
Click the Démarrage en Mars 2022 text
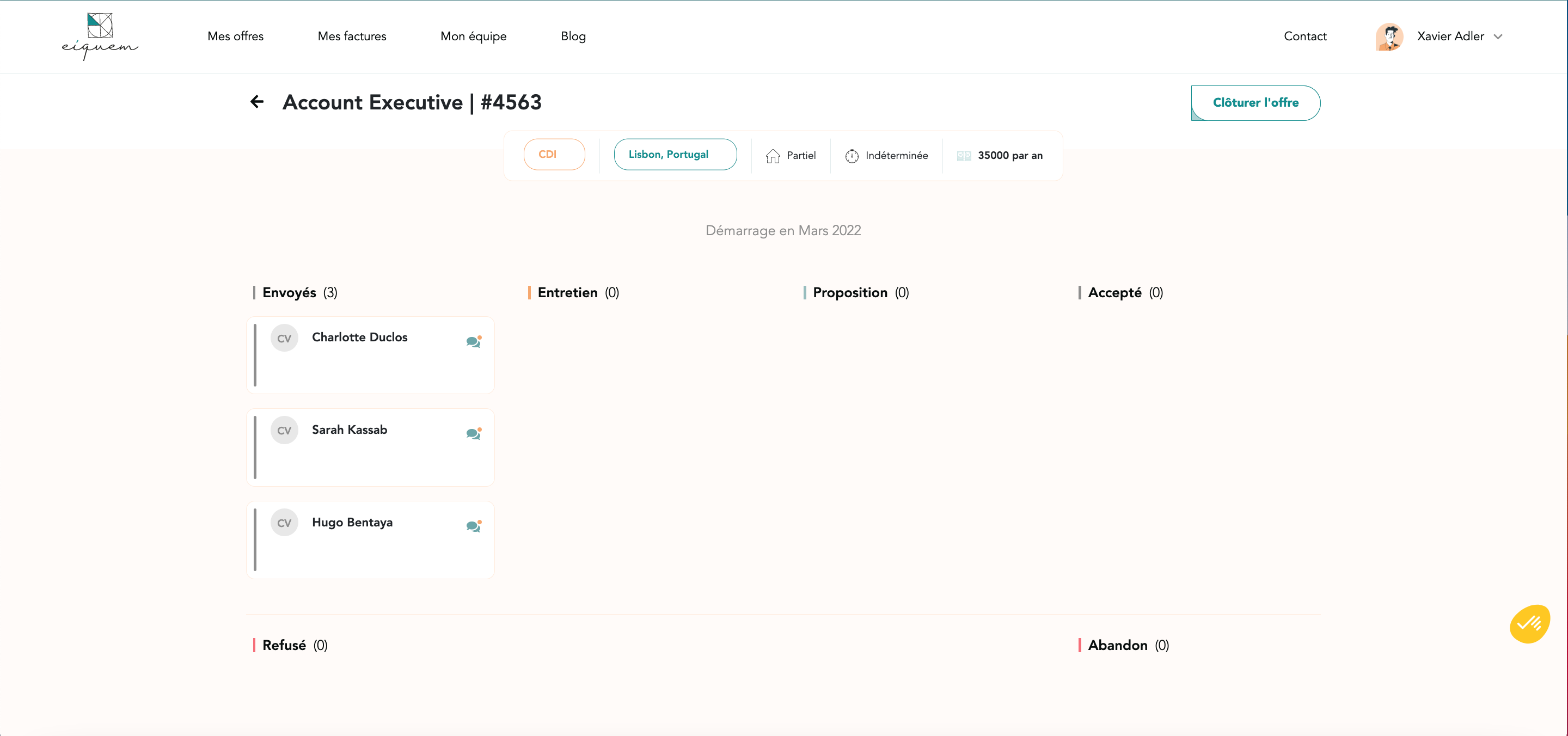783,231
